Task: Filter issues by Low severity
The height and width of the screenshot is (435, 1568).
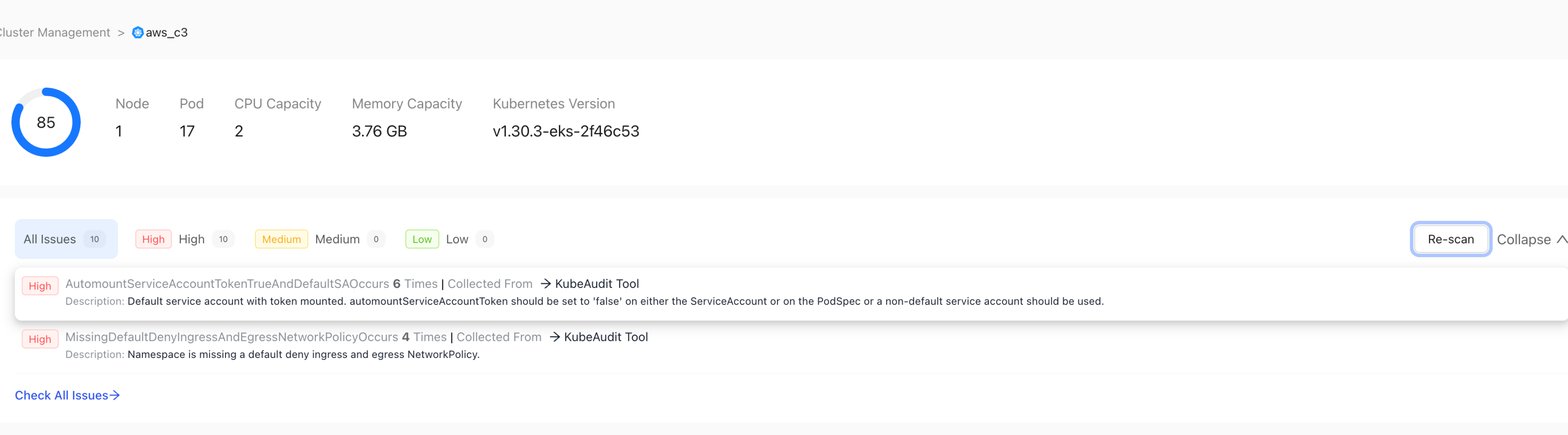Action: (x=449, y=239)
